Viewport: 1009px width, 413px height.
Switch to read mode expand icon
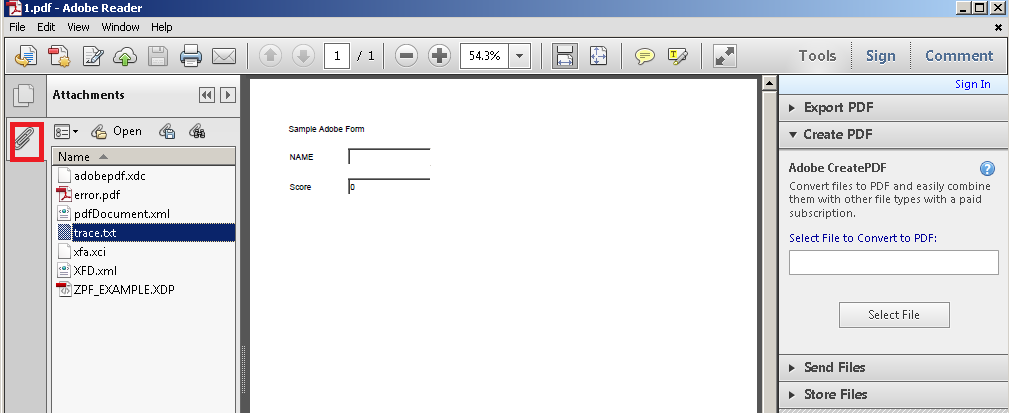(725, 56)
